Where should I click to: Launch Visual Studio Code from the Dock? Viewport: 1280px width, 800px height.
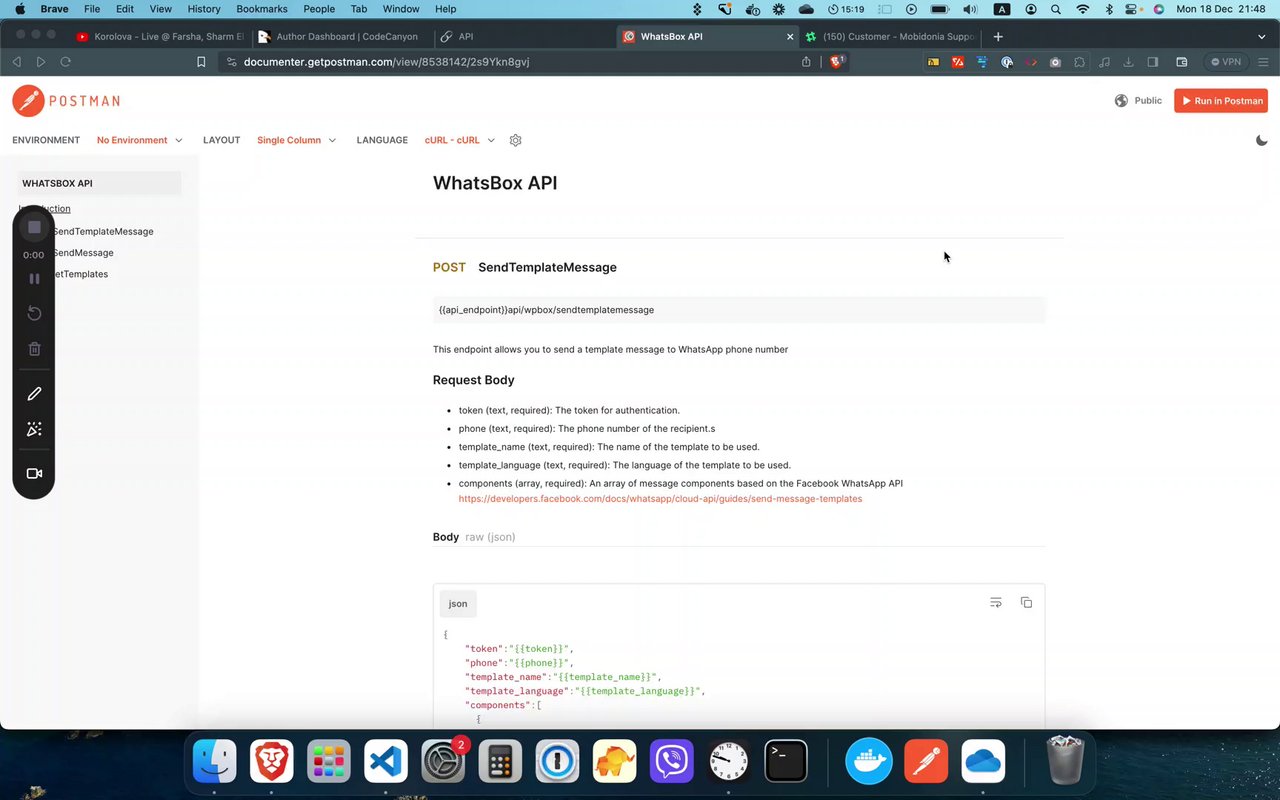tap(386, 762)
